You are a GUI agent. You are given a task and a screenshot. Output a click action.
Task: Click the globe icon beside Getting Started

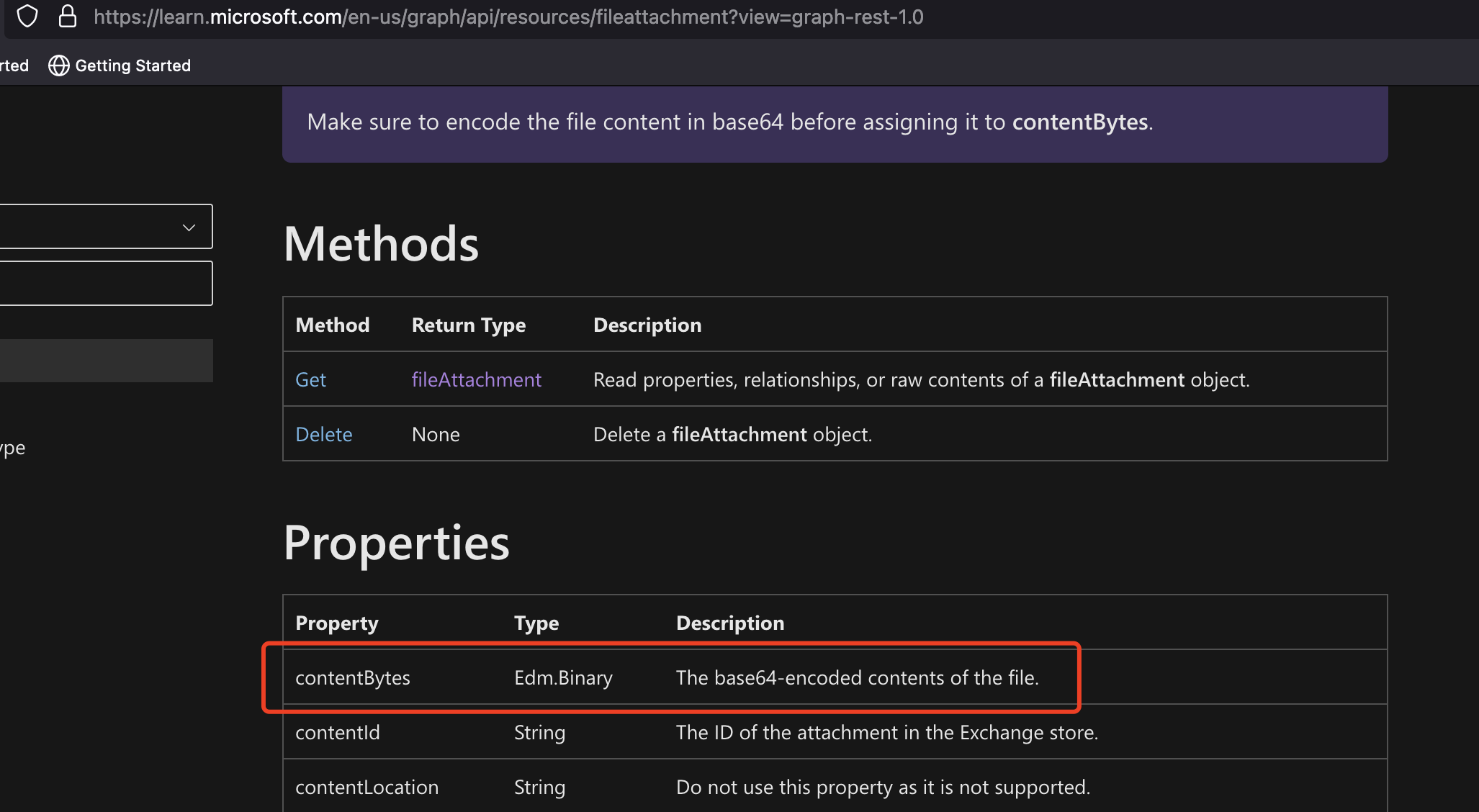[x=58, y=66]
